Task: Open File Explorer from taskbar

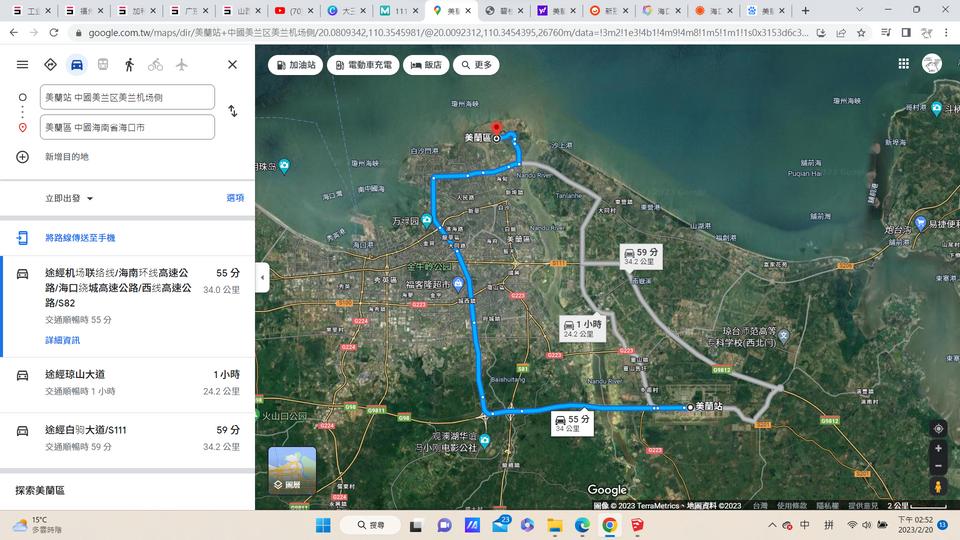Action: click(x=555, y=525)
